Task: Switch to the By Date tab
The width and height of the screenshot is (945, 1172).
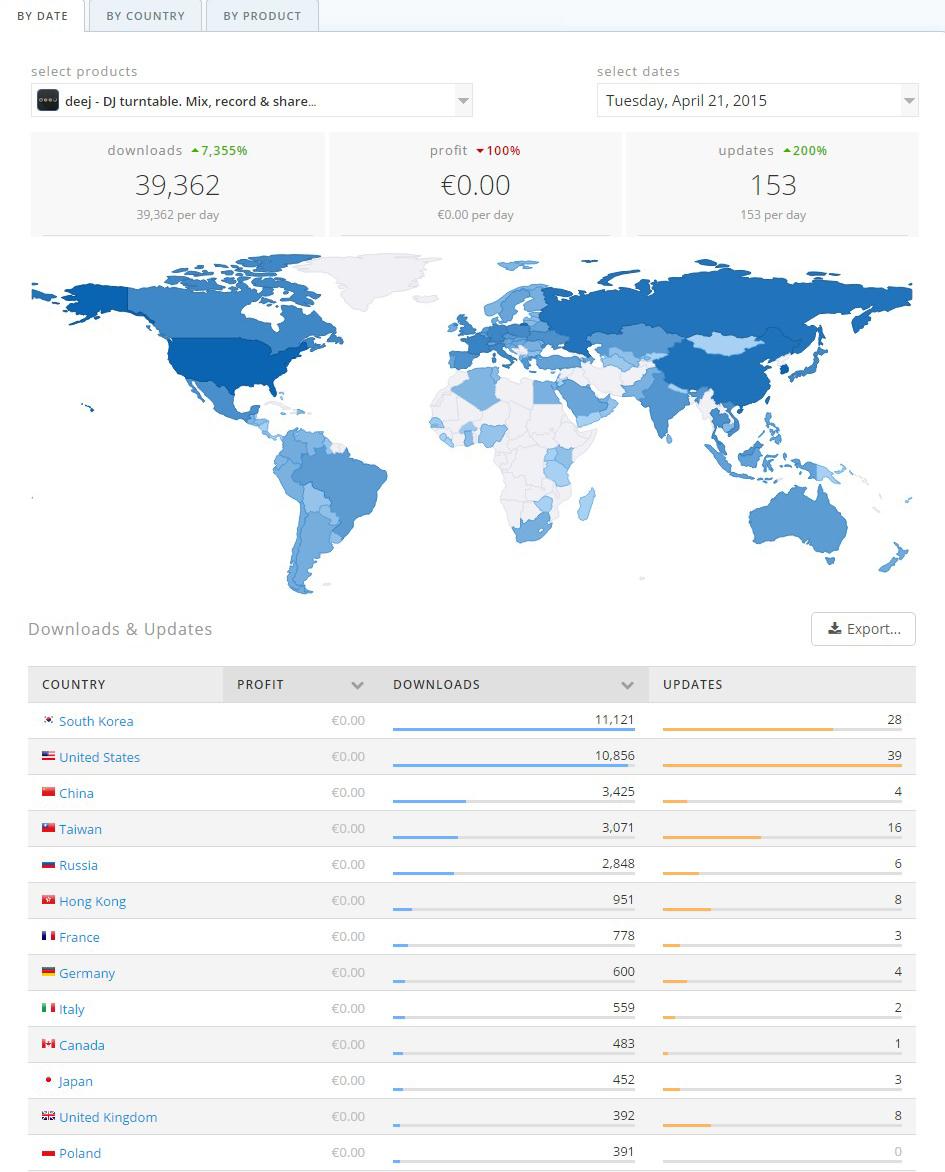Action: 43,16
